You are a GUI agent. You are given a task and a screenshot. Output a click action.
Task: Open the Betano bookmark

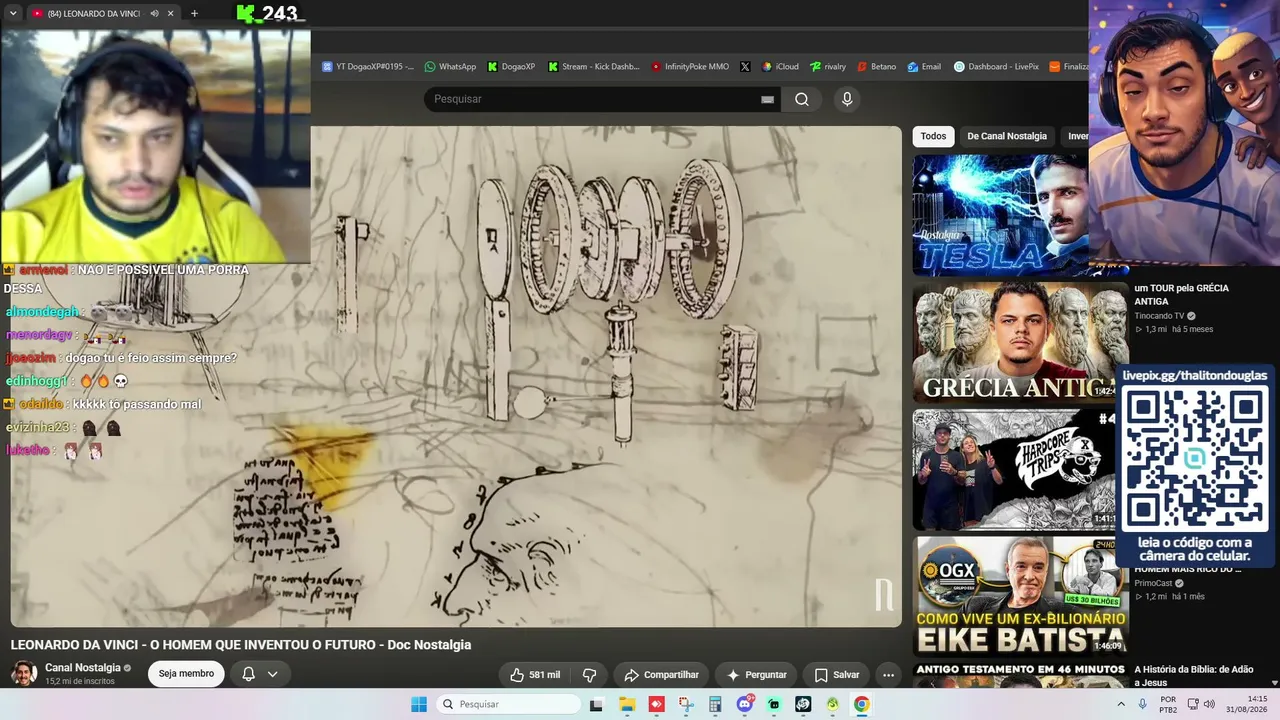click(877, 67)
